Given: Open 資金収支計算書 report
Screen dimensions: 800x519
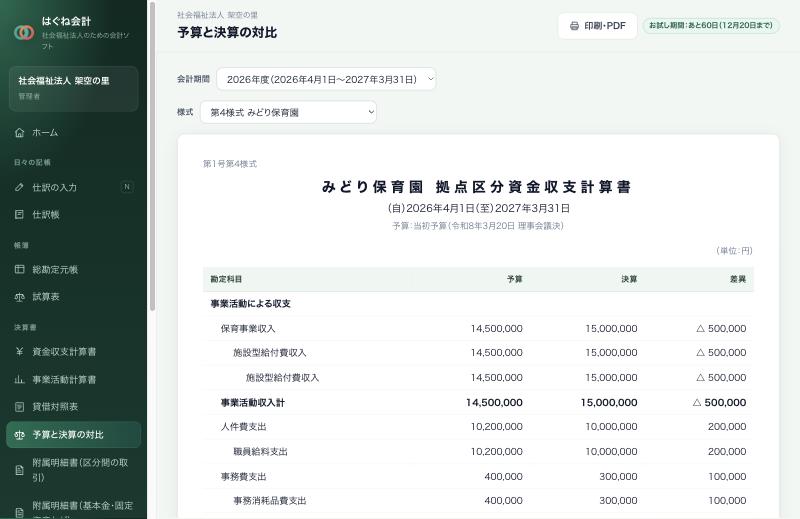Looking at the screenshot, I should [x=73, y=352].
